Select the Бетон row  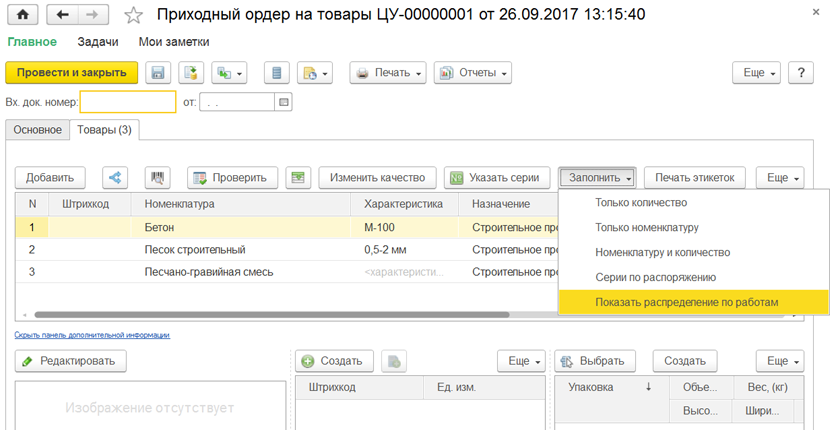[x=287, y=228]
